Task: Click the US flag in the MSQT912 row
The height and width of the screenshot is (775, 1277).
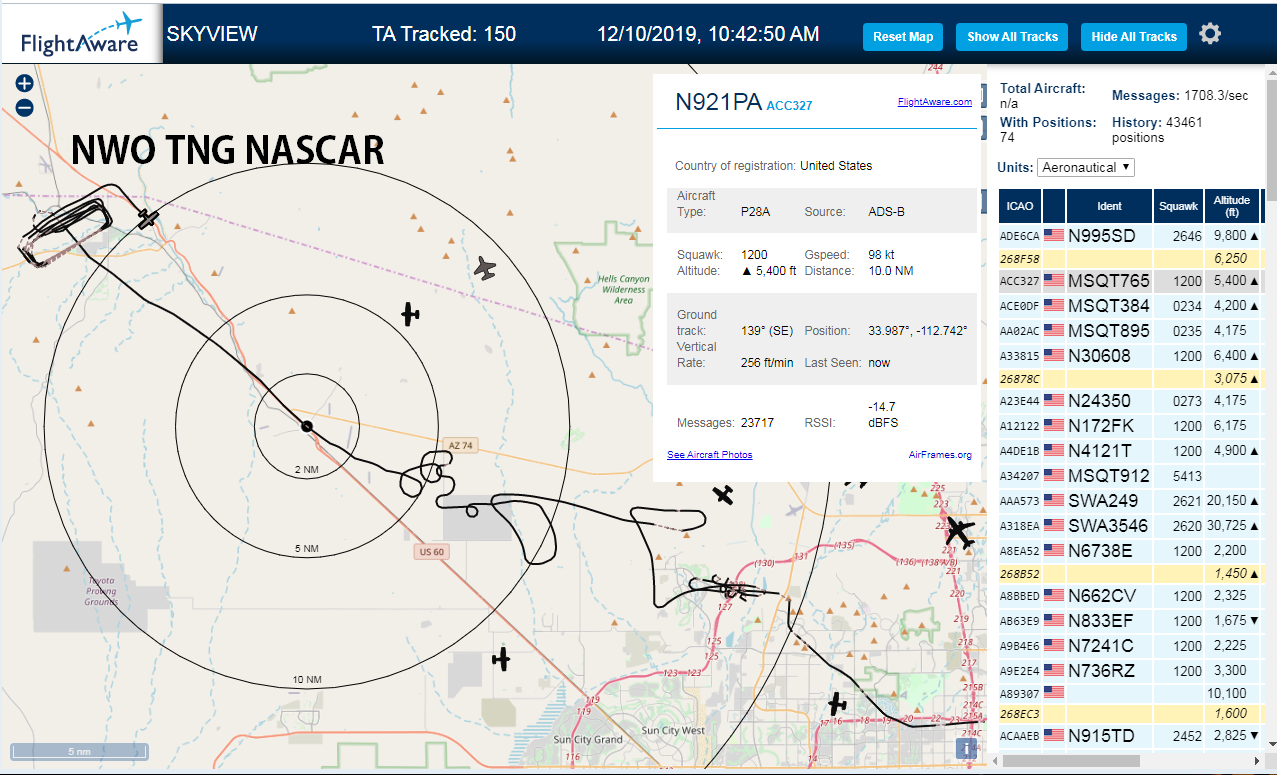Action: (1053, 476)
